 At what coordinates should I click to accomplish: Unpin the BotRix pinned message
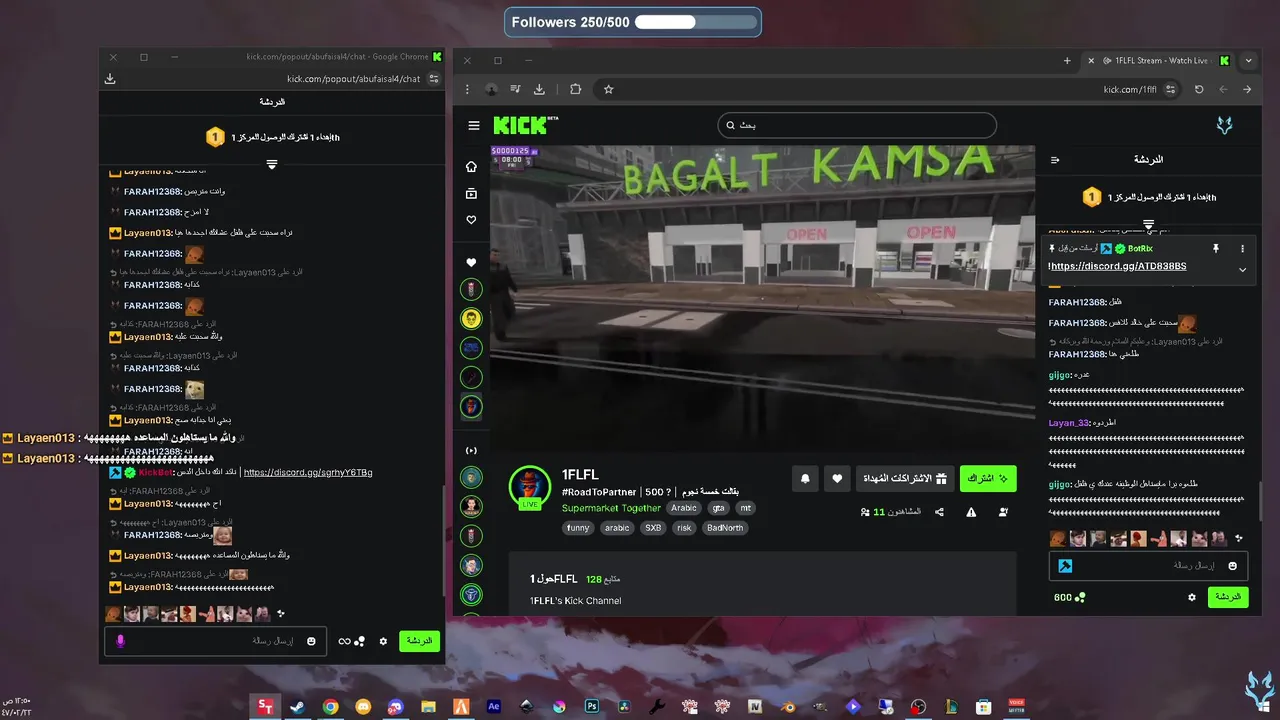point(1216,248)
